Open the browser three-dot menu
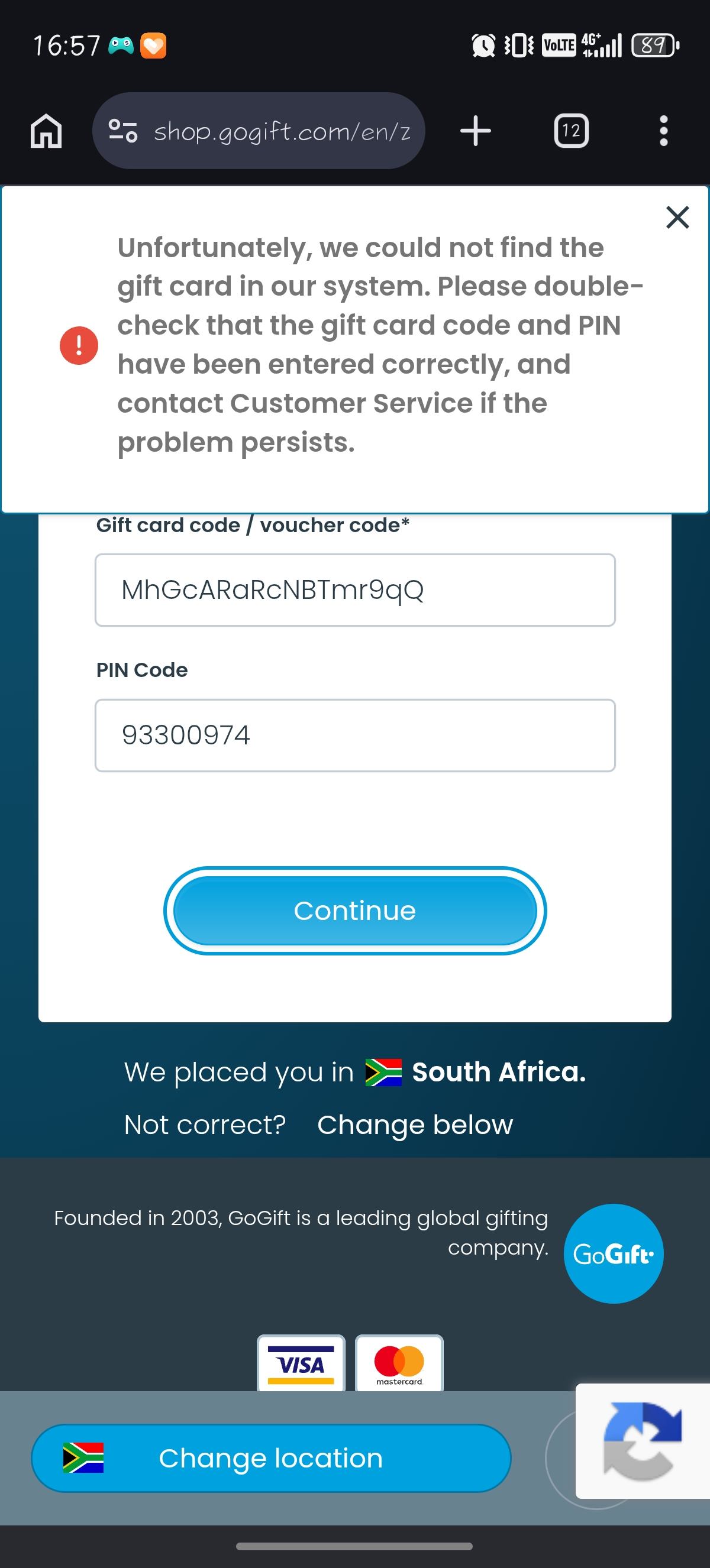The image size is (710, 1568). tap(664, 131)
